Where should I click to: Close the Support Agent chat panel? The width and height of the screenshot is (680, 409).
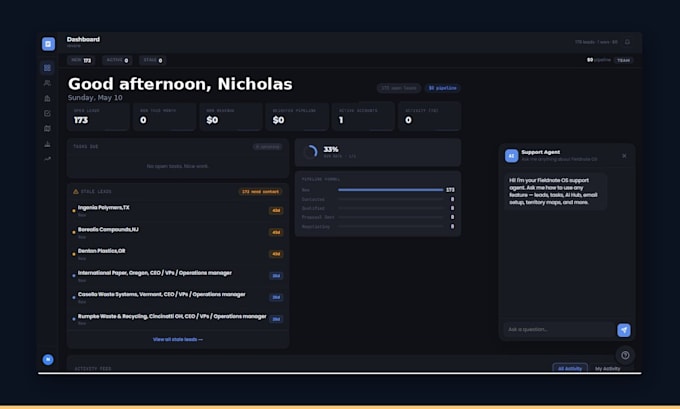(x=624, y=156)
